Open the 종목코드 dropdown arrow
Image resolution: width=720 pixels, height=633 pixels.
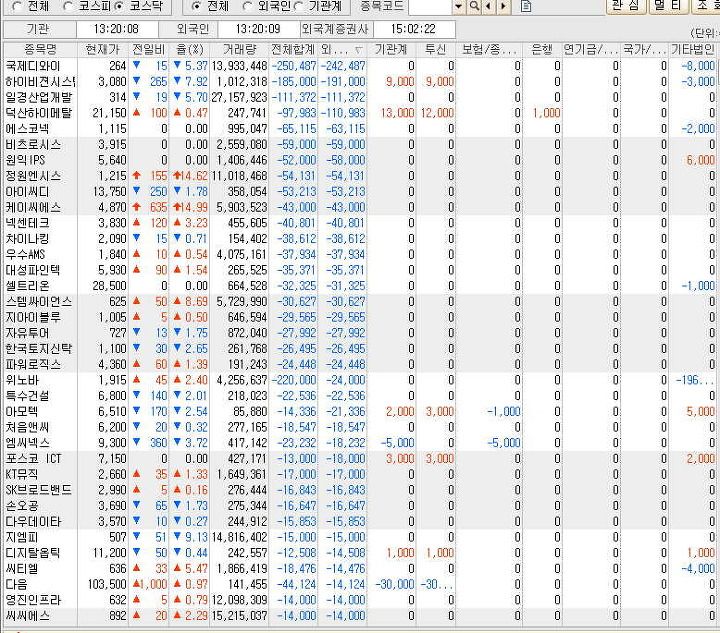coord(459,6)
